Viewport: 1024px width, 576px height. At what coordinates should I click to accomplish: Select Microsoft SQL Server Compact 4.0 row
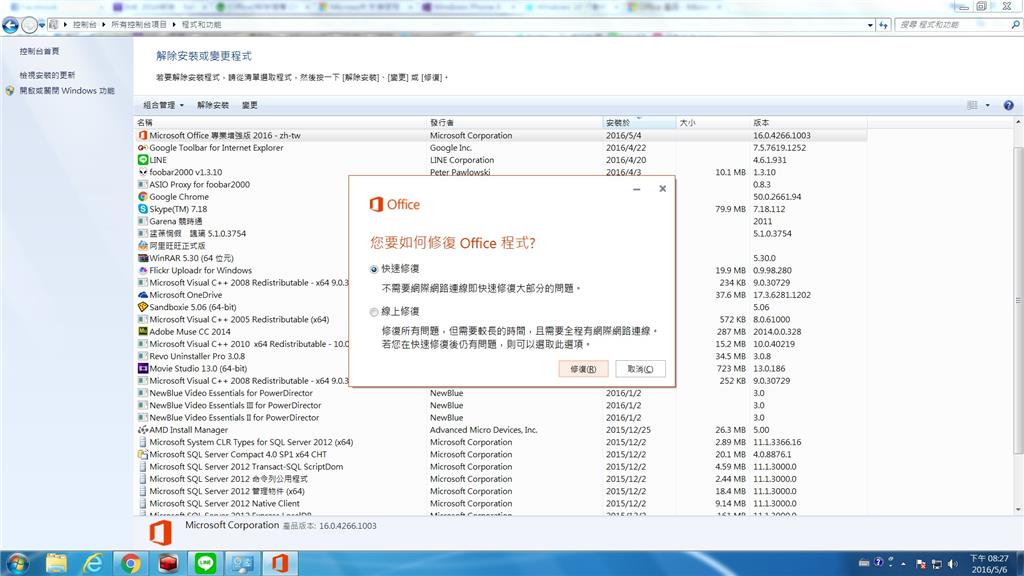pos(501,455)
